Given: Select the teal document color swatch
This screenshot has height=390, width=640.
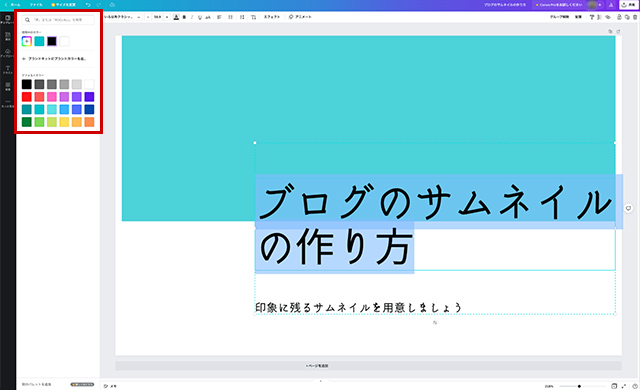Looking at the screenshot, I should click(x=39, y=41).
